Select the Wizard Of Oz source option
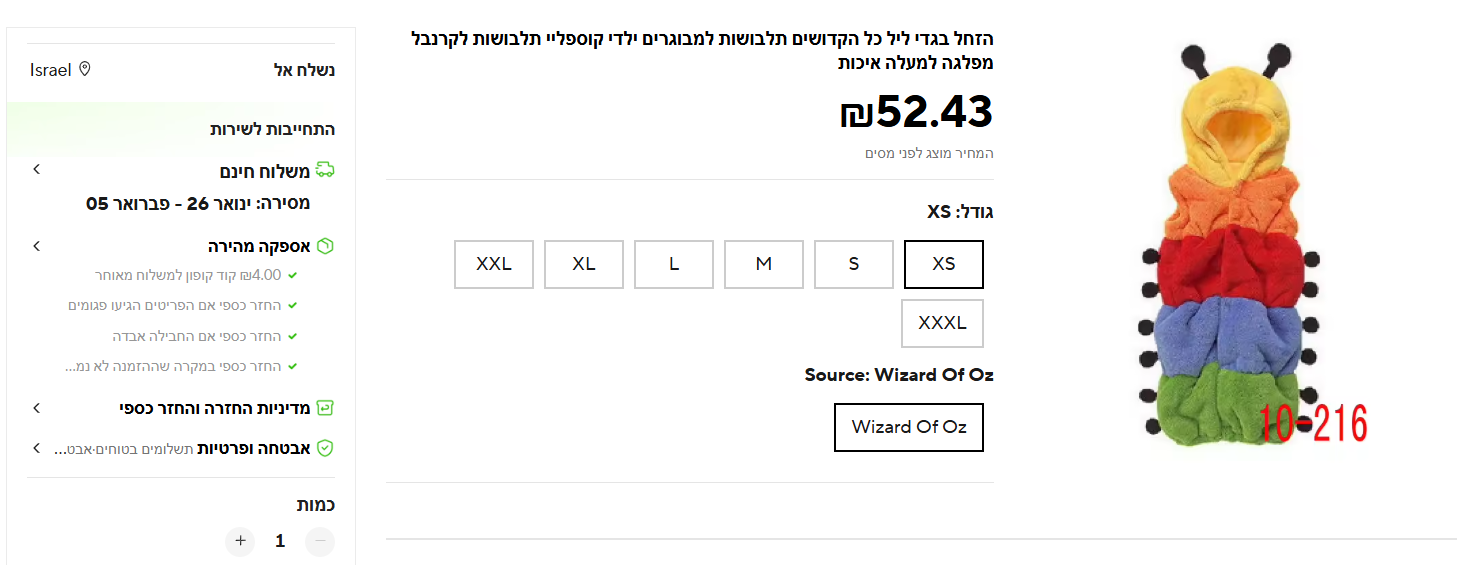 point(909,427)
